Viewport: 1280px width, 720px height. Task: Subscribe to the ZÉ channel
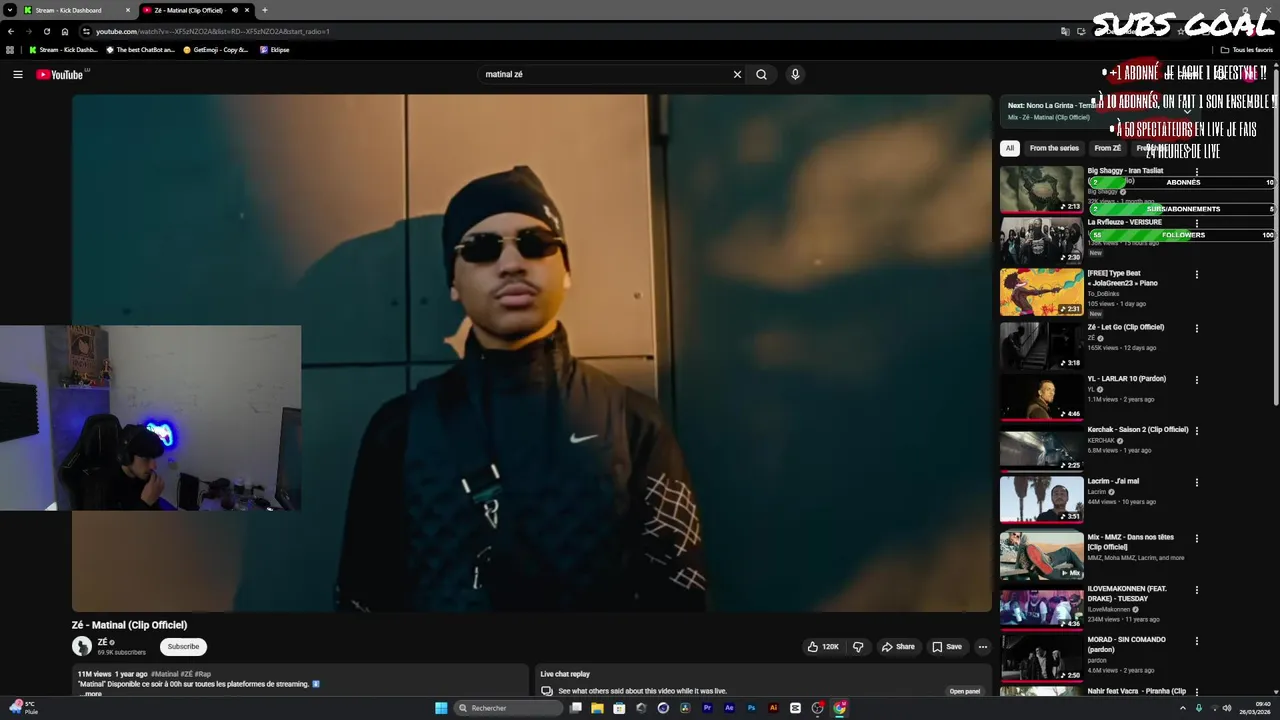click(183, 647)
